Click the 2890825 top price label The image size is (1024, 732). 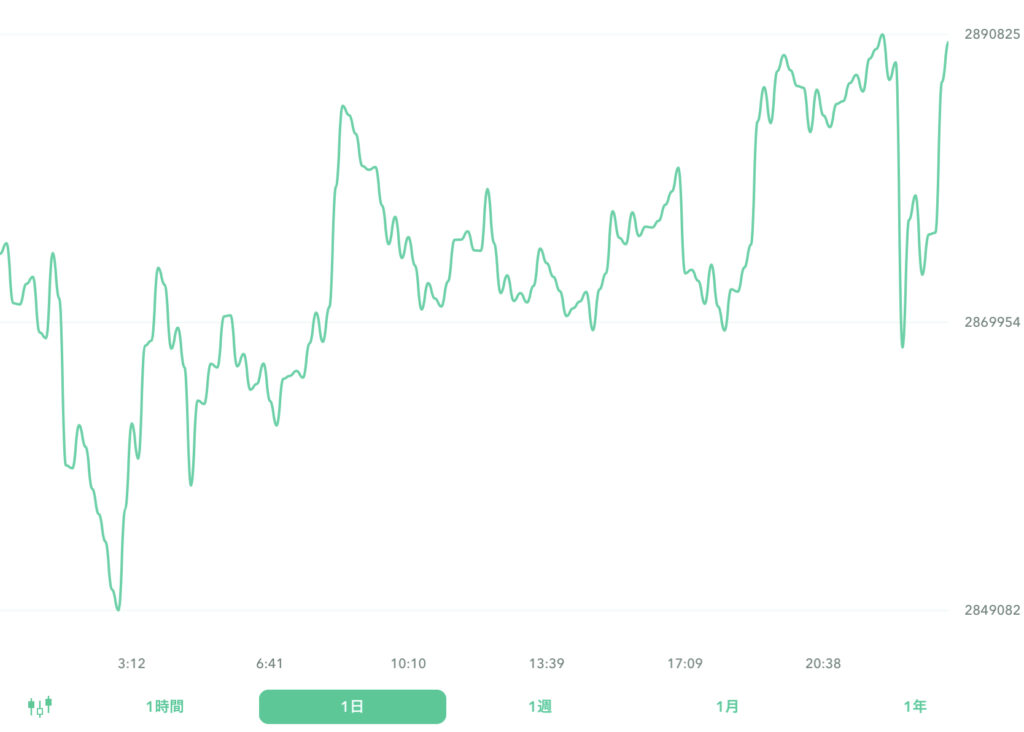992,34
